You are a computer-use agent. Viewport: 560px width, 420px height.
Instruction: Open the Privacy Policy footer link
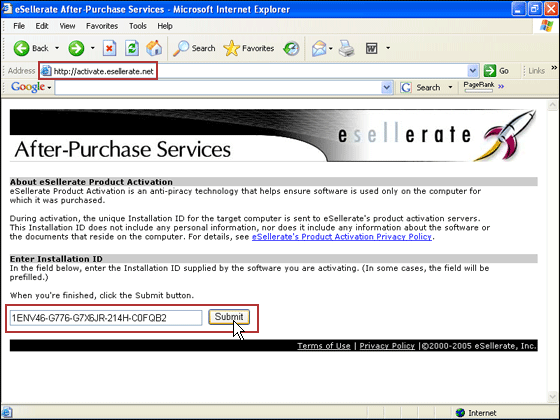(387, 346)
